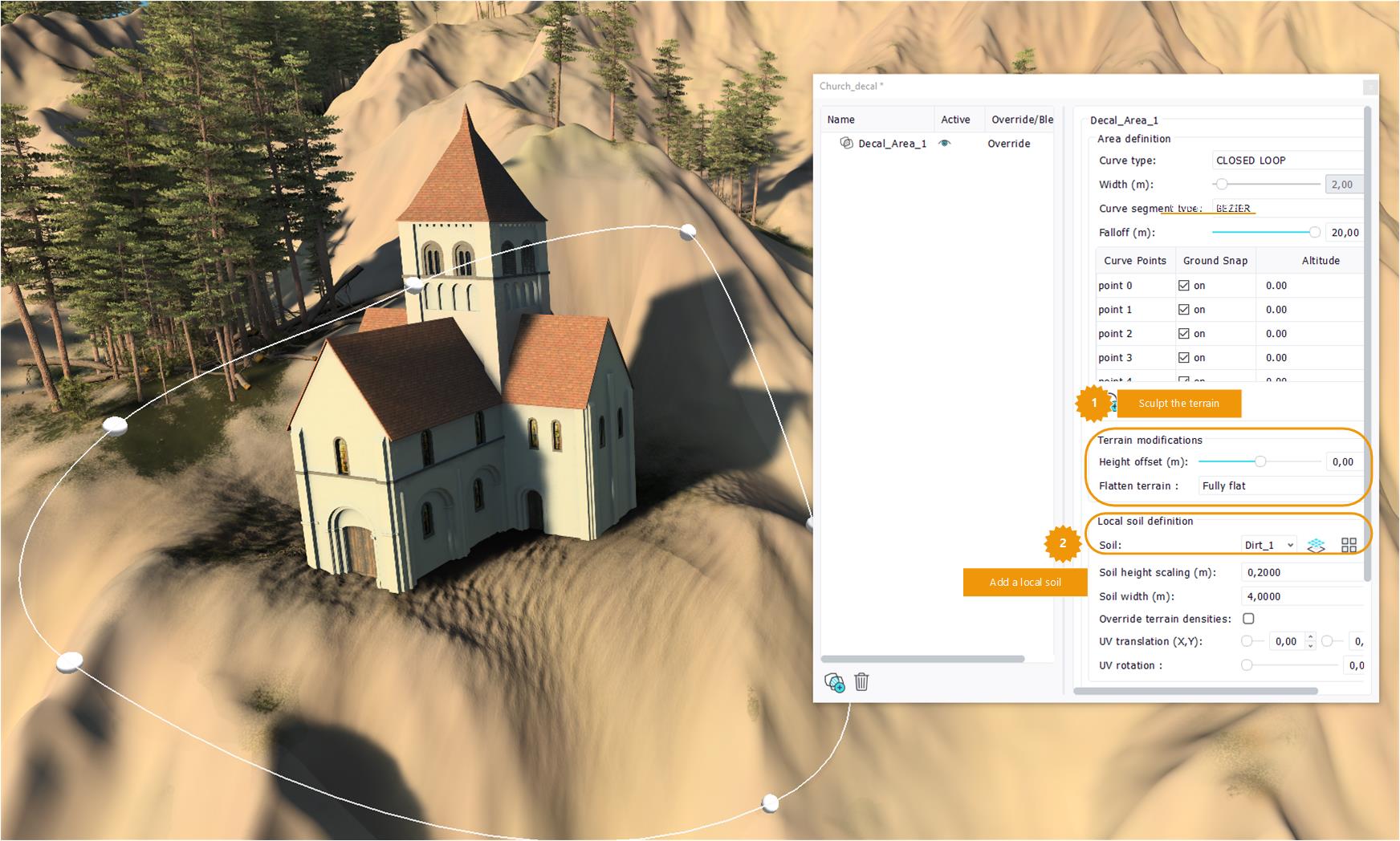
Task: Click the Height offset slider handle
Action: tap(1260, 461)
